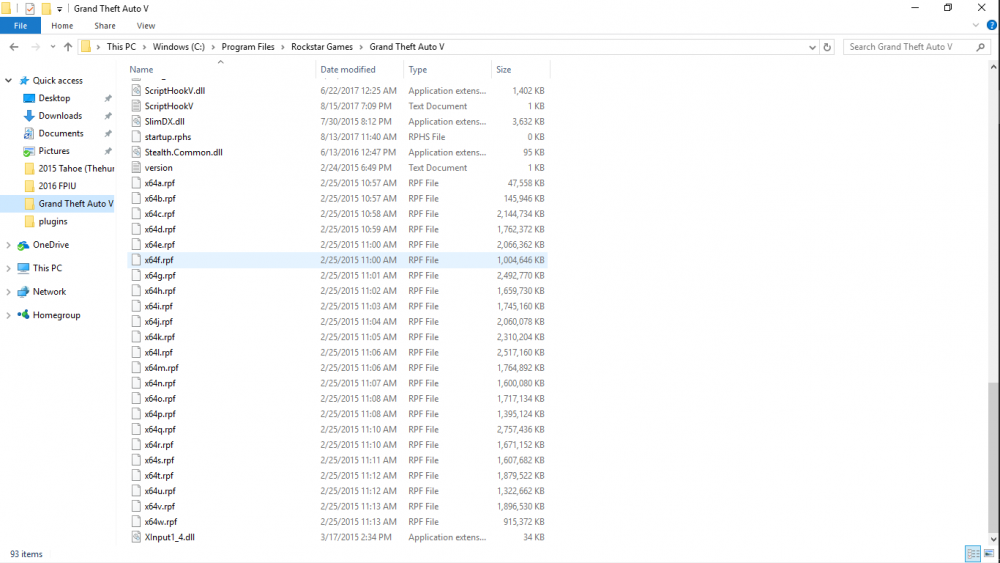Image resolution: width=1000 pixels, height=563 pixels.
Task: Sort by the Size column header
Action: click(504, 69)
